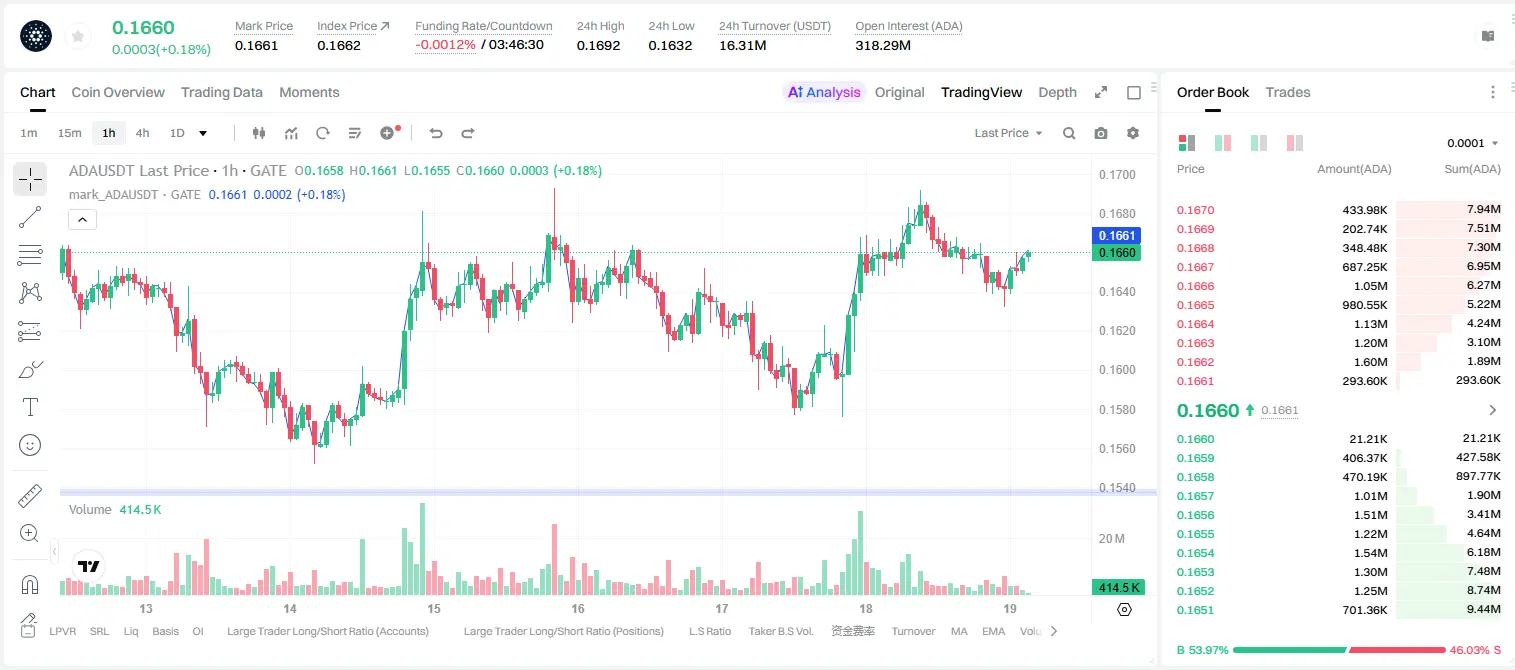Select the Text annotation tool
The image size is (1515, 670).
(x=30, y=407)
